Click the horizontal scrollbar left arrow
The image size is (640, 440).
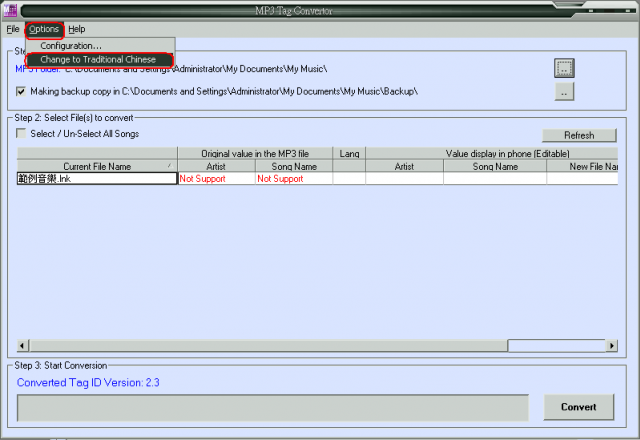click(22, 345)
